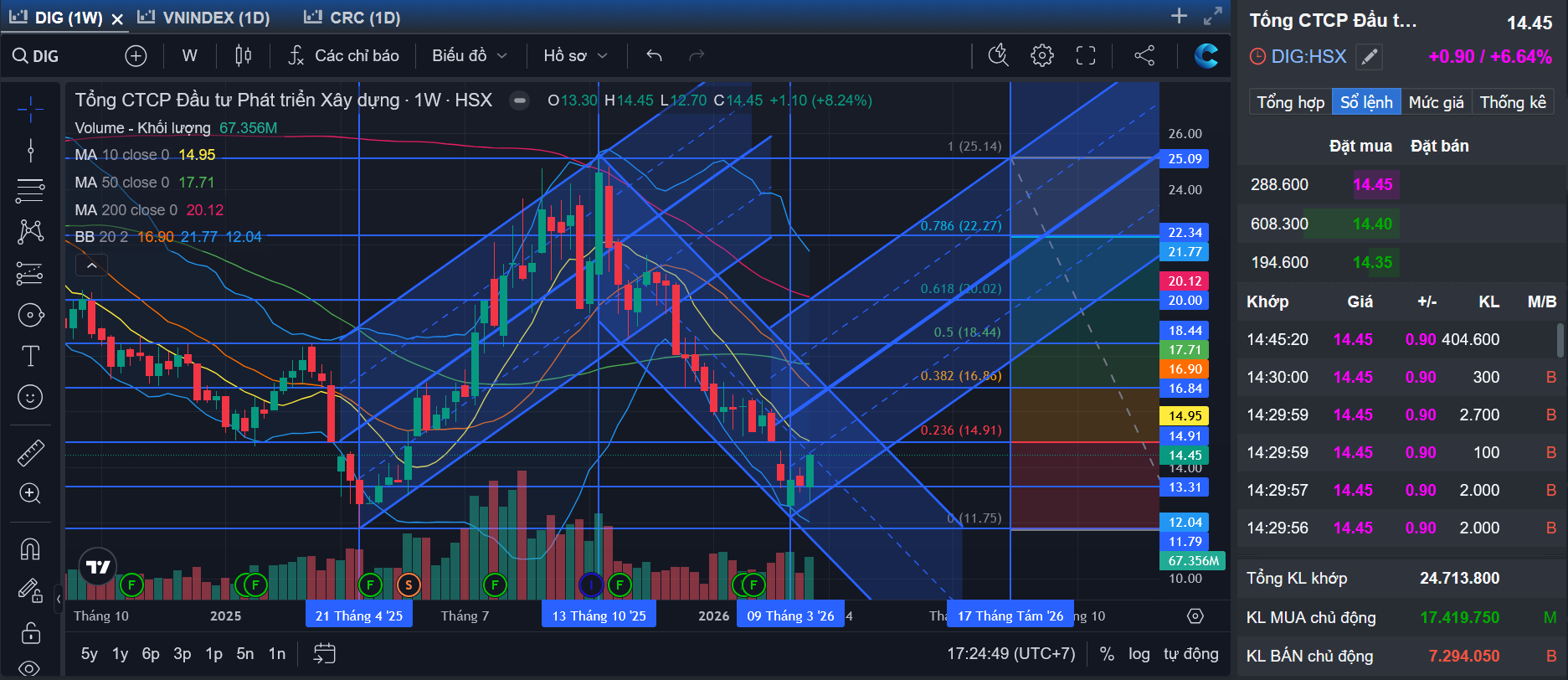
Task: Open the 'Biểu đồ' dropdown
Action: [x=470, y=56]
